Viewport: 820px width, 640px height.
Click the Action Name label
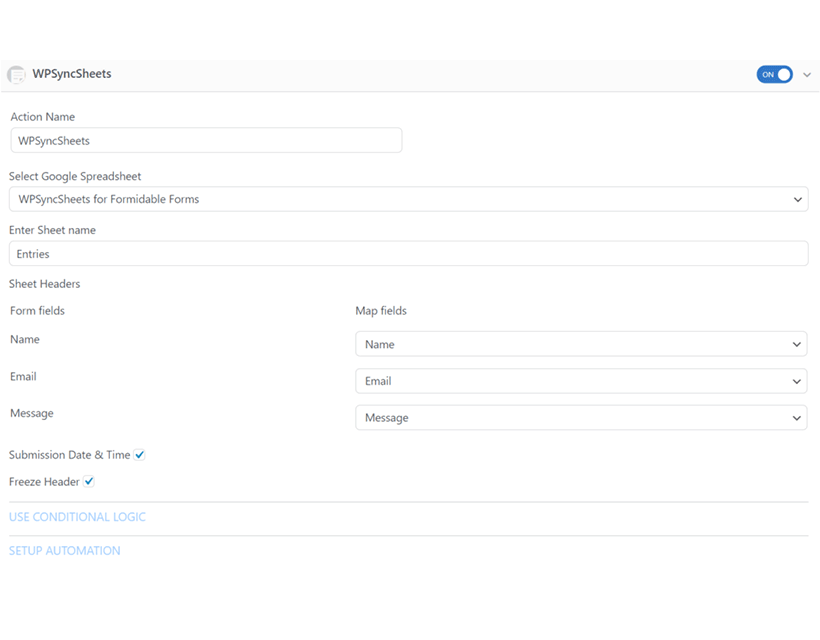click(x=42, y=117)
